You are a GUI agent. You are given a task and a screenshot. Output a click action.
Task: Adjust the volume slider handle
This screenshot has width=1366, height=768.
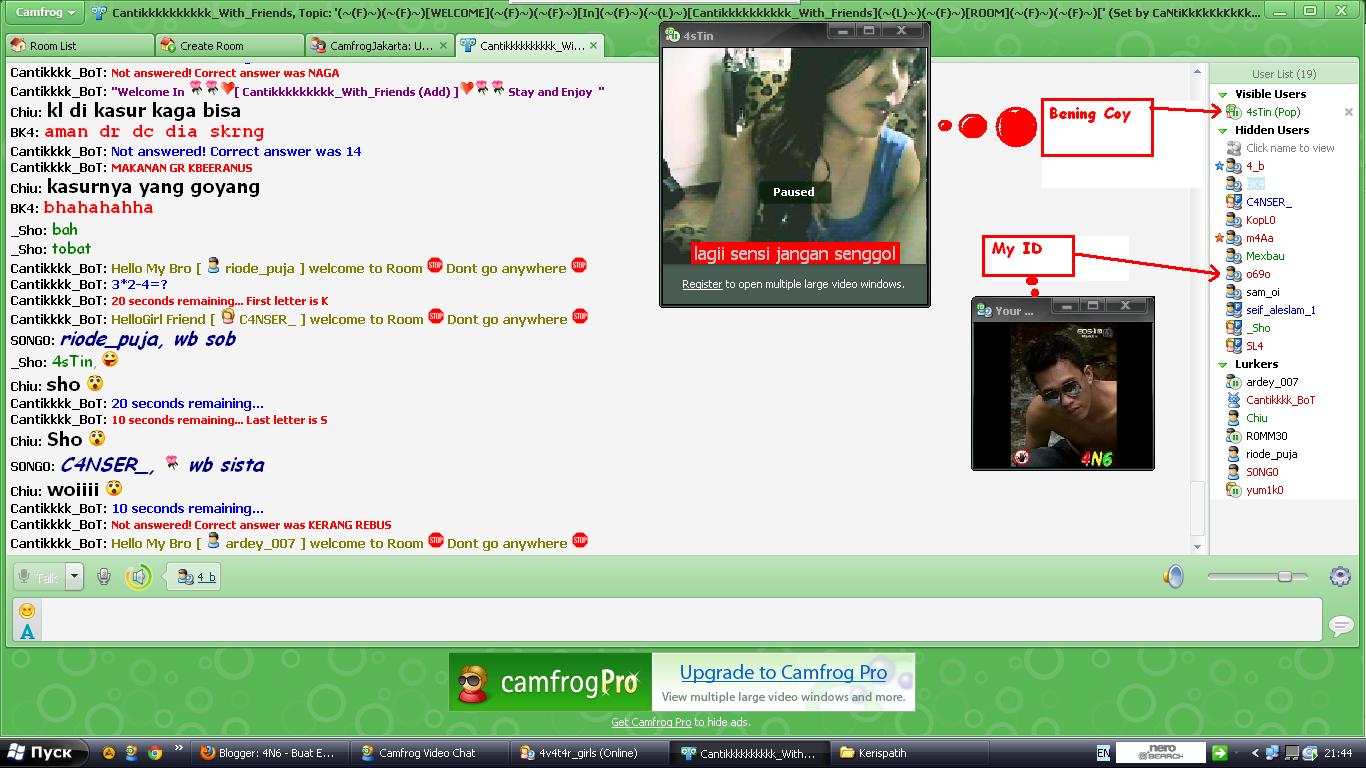point(1285,577)
